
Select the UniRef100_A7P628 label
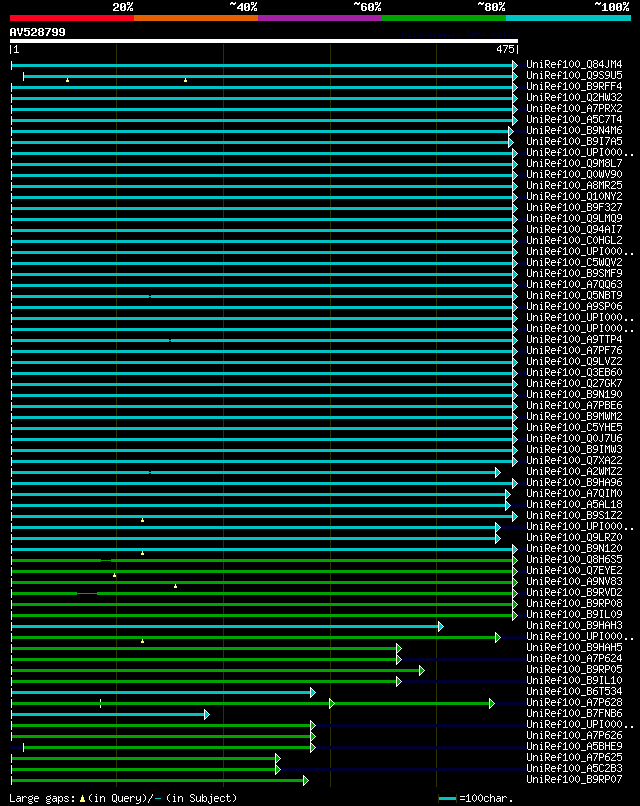tap(574, 703)
